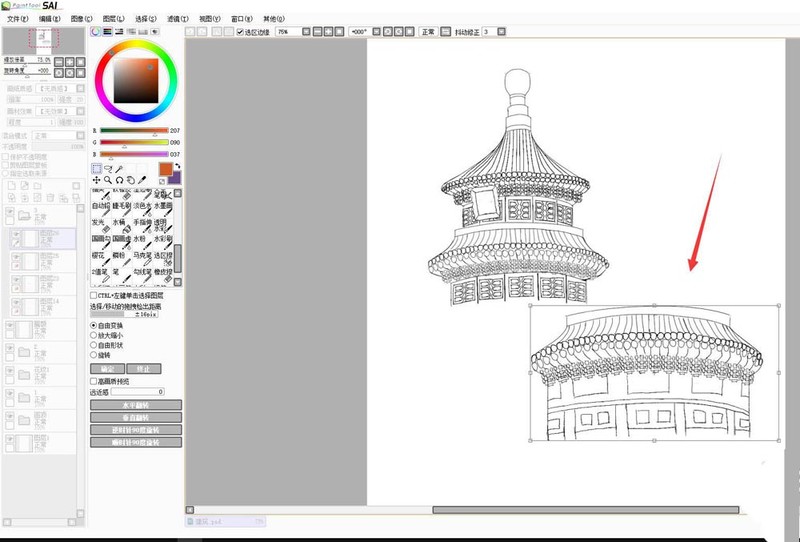The width and height of the screenshot is (800, 542).
Task: Click the orange foreground color swatch
Action: click(165, 169)
